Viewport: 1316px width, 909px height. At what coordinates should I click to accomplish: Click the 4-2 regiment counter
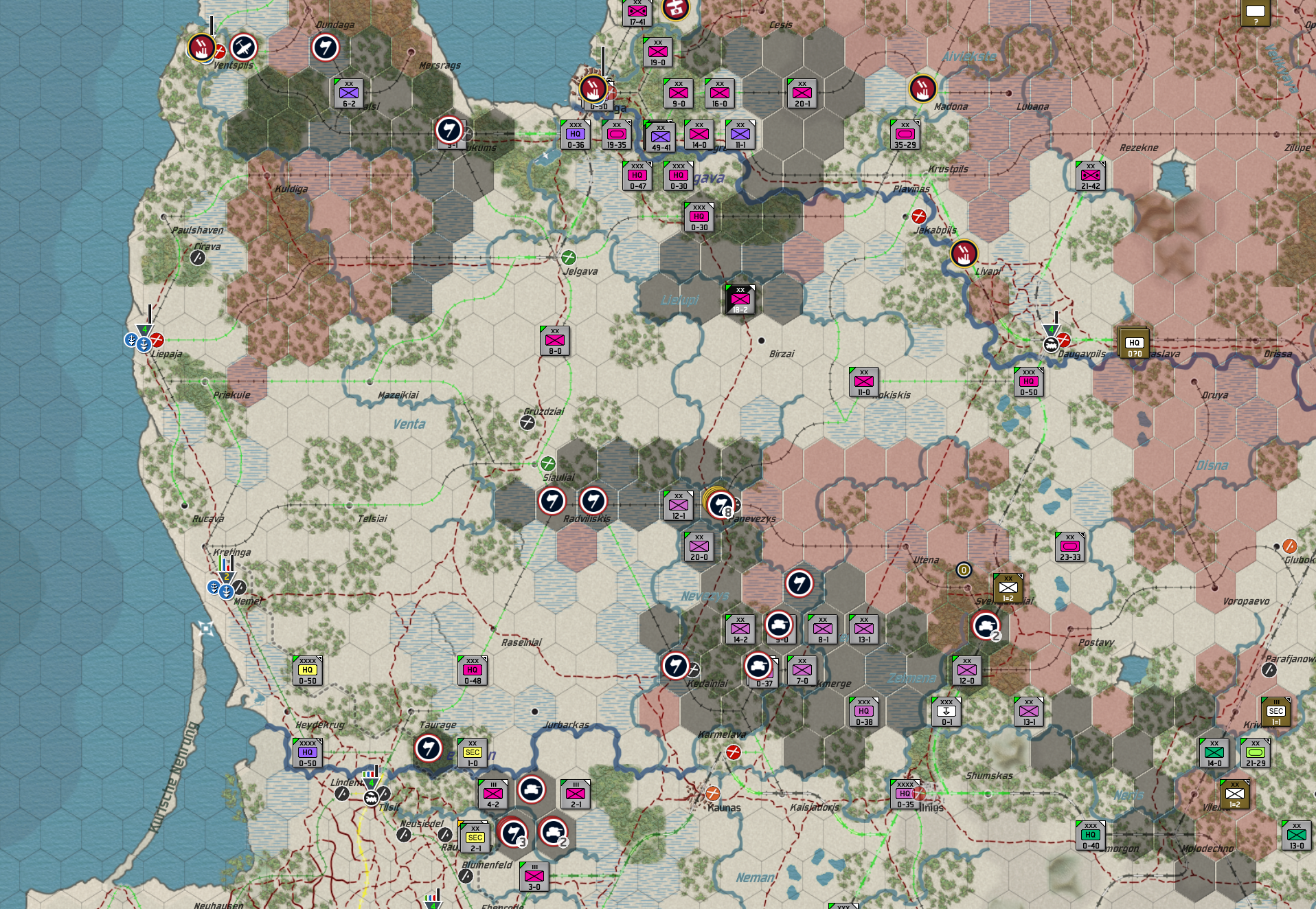[x=493, y=794]
